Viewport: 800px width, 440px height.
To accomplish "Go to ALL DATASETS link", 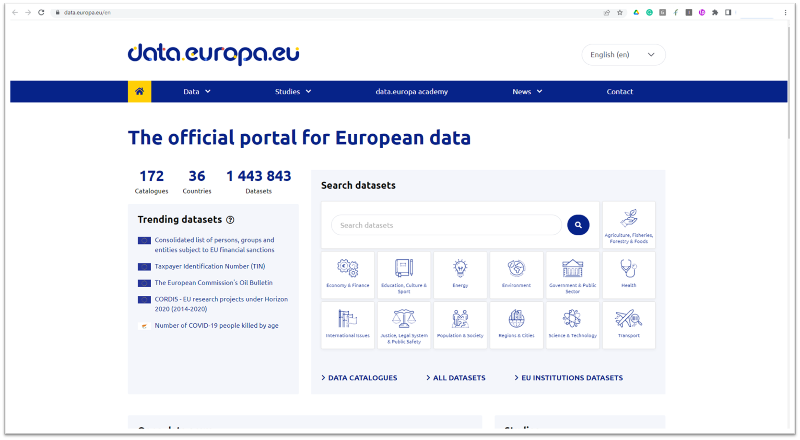I will click(456, 378).
